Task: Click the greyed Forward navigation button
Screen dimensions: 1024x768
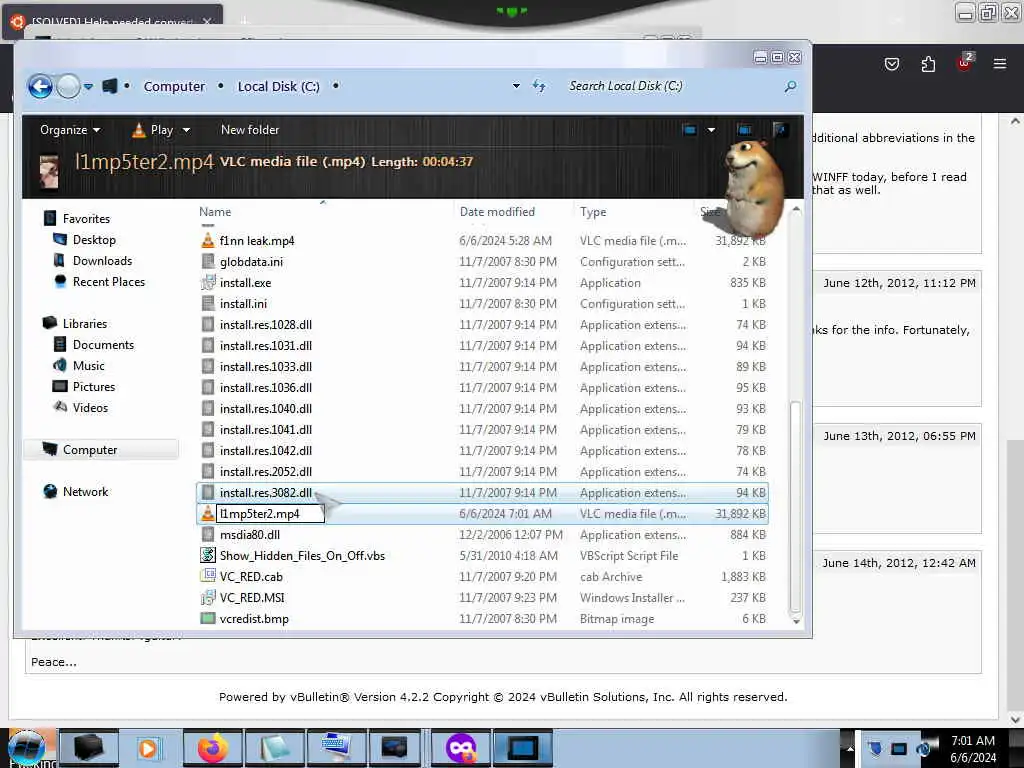Action: (x=69, y=86)
